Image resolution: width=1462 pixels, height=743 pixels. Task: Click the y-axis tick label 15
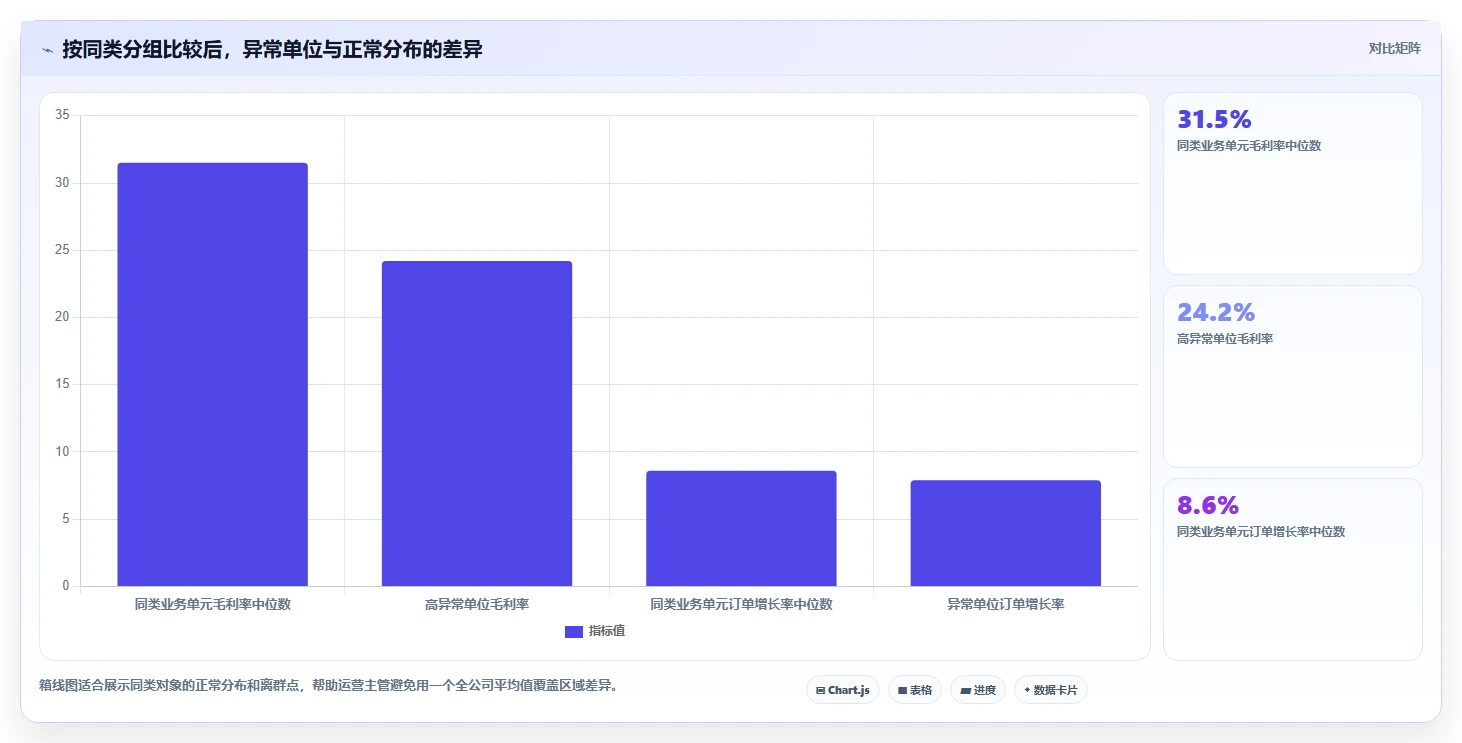[x=62, y=384]
